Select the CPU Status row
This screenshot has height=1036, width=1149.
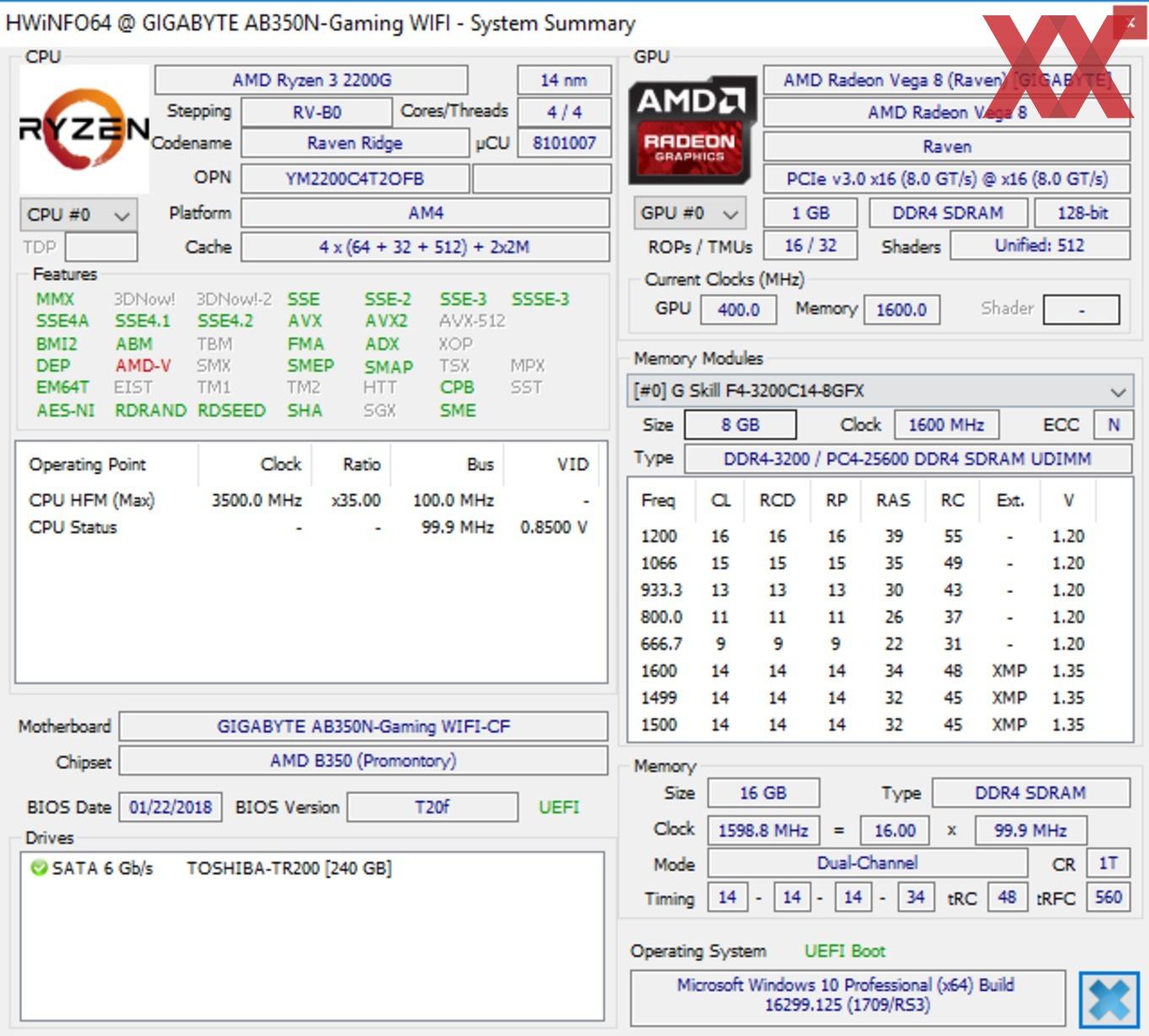310,527
